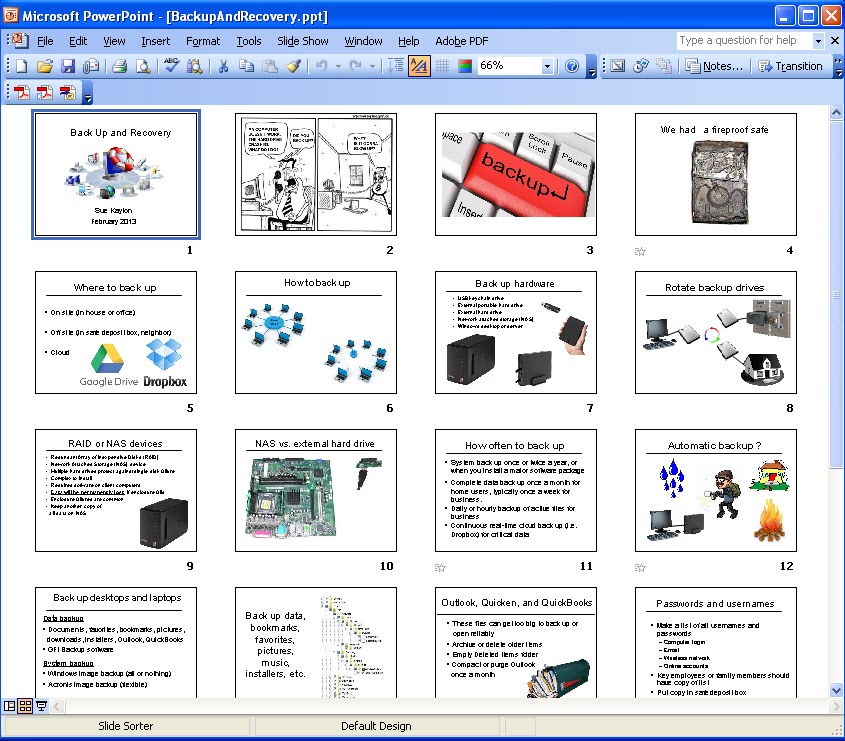Open the Slide Show menu
This screenshot has width=845, height=741.
pyautogui.click(x=303, y=41)
